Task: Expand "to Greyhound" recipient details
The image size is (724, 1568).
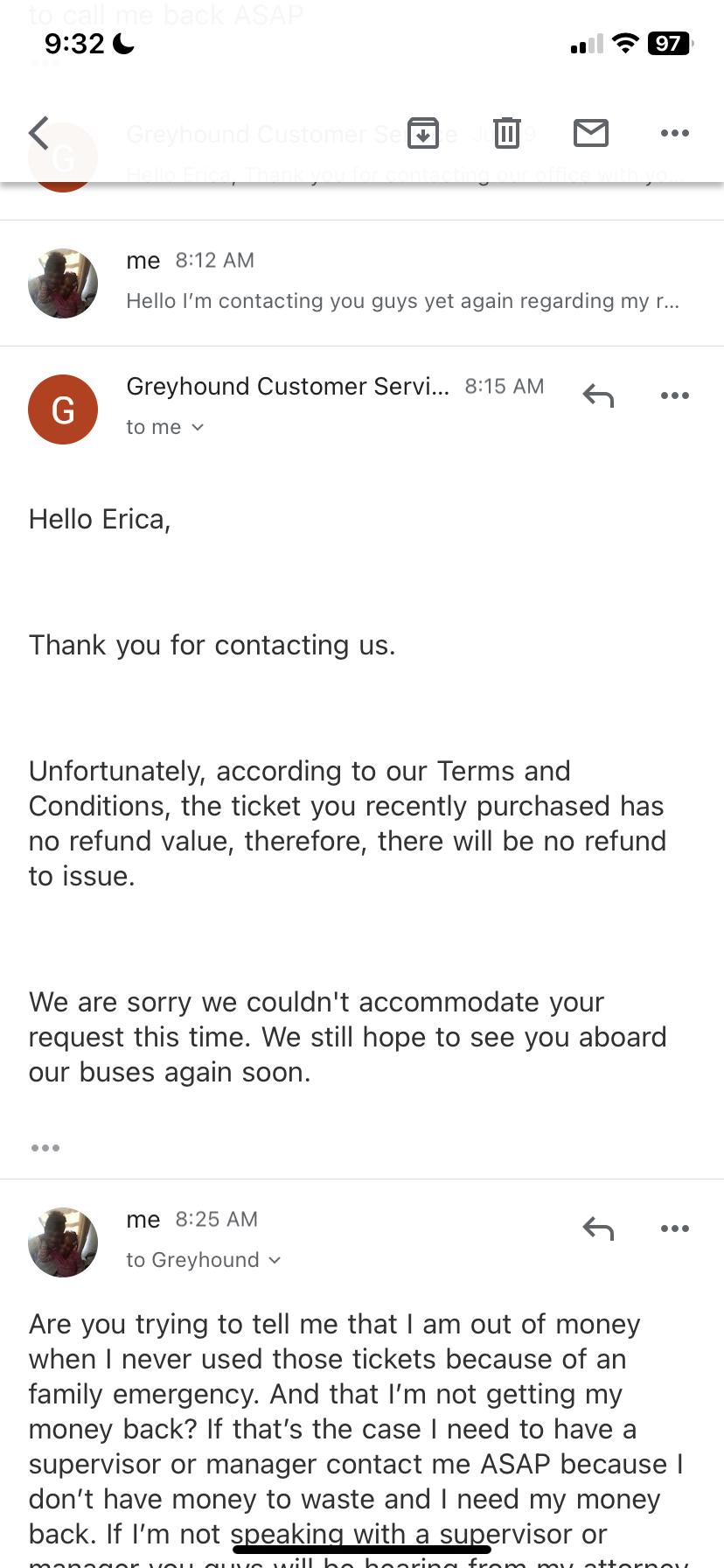Action: (275, 1260)
